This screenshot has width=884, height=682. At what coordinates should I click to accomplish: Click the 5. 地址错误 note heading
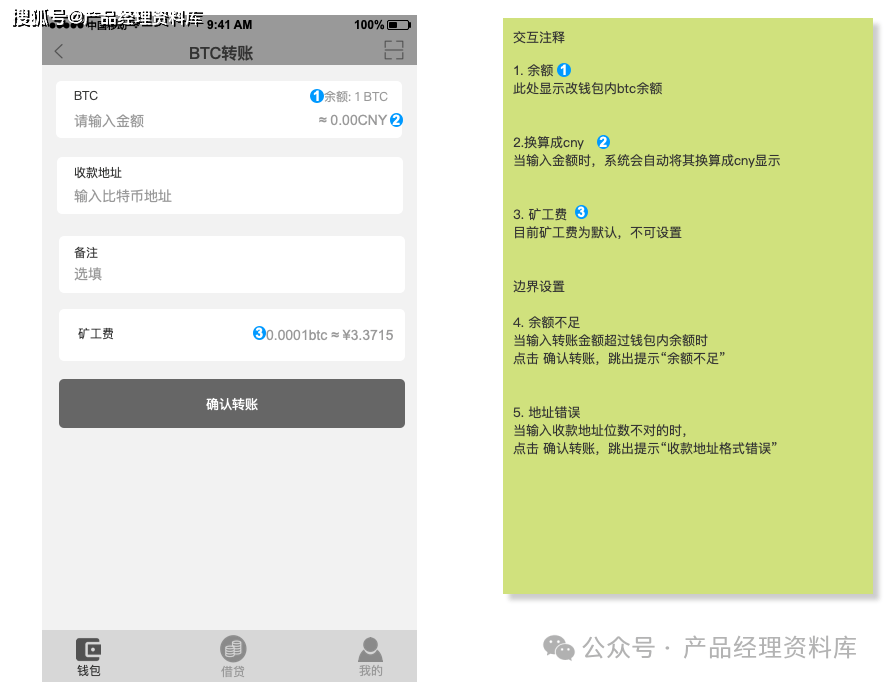[x=546, y=413]
